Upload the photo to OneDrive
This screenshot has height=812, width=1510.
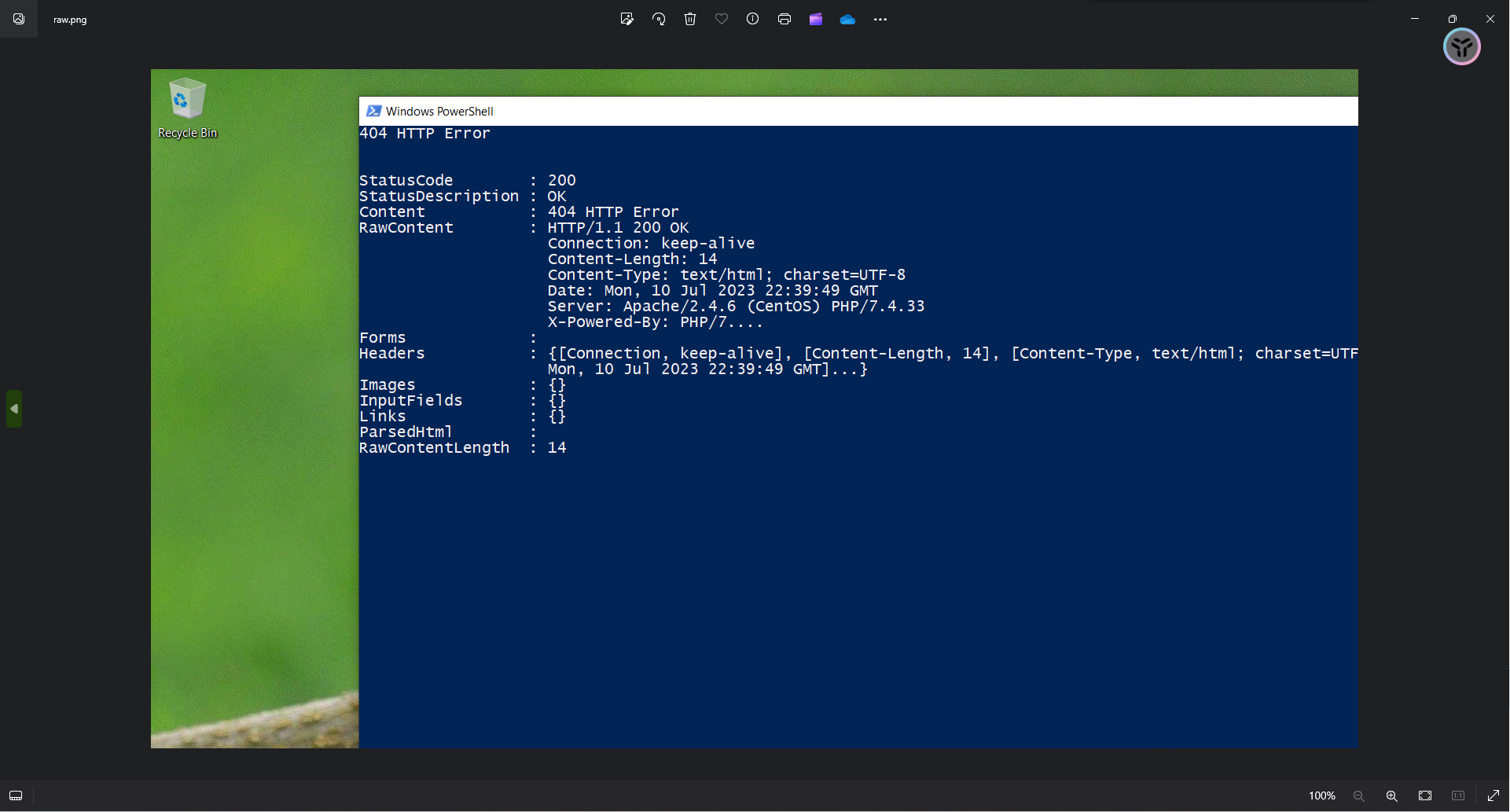pyautogui.click(x=847, y=19)
